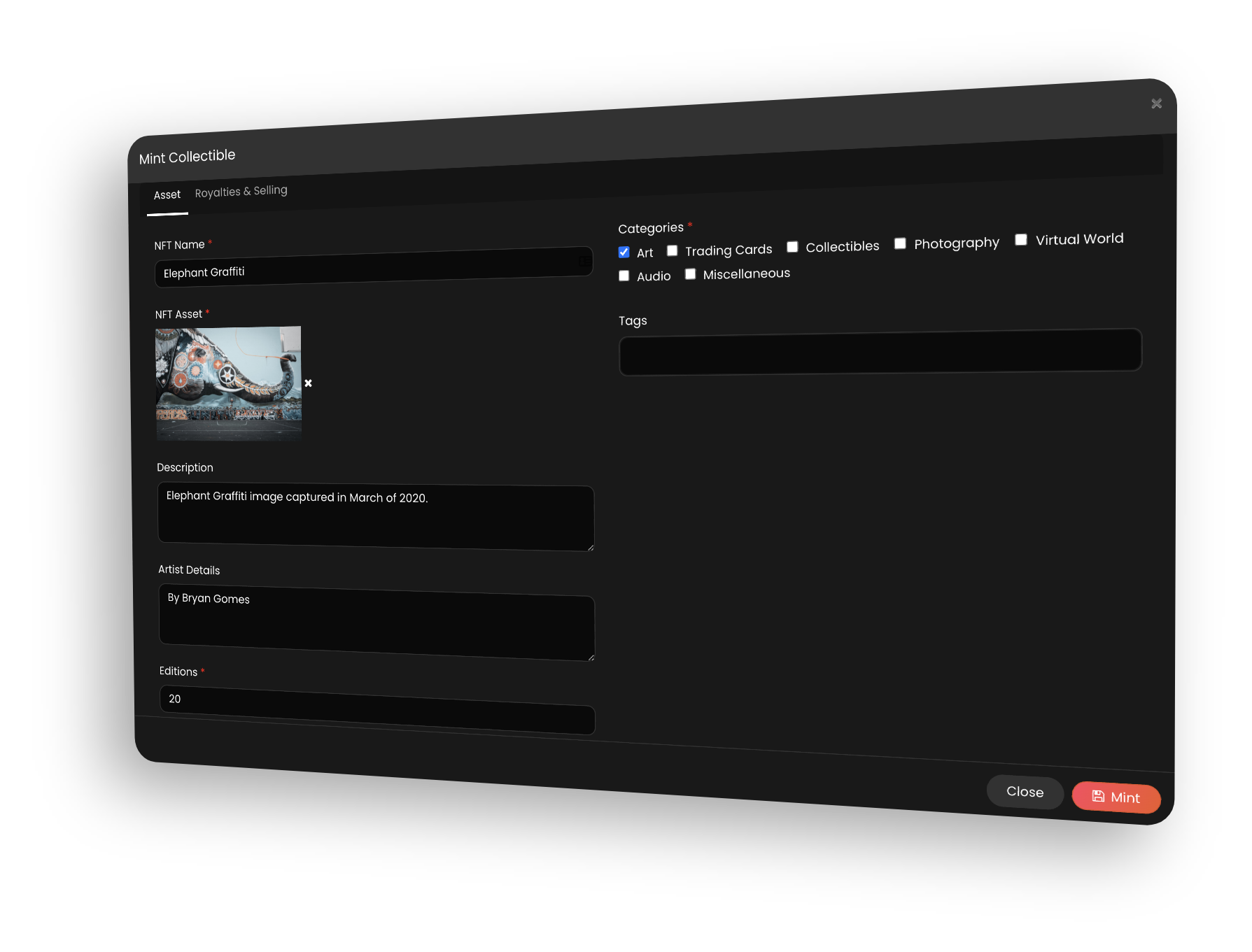Switch to the Asset tab
This screenshot has width=1252, height=952.
(167, 195)
